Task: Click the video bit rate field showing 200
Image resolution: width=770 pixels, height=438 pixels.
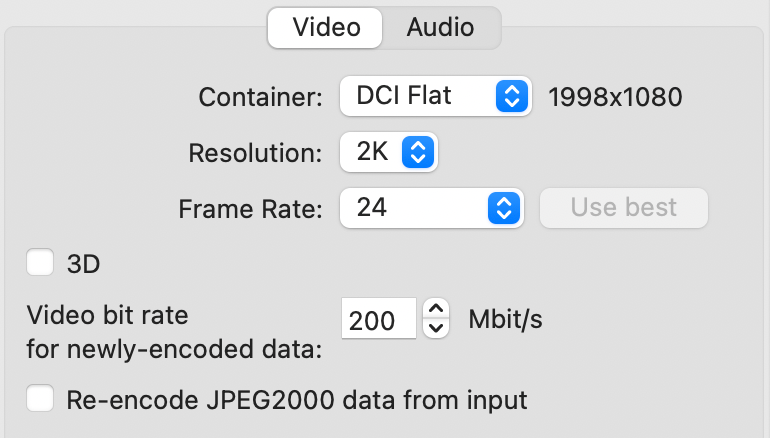Action: (x=378, y=321)
